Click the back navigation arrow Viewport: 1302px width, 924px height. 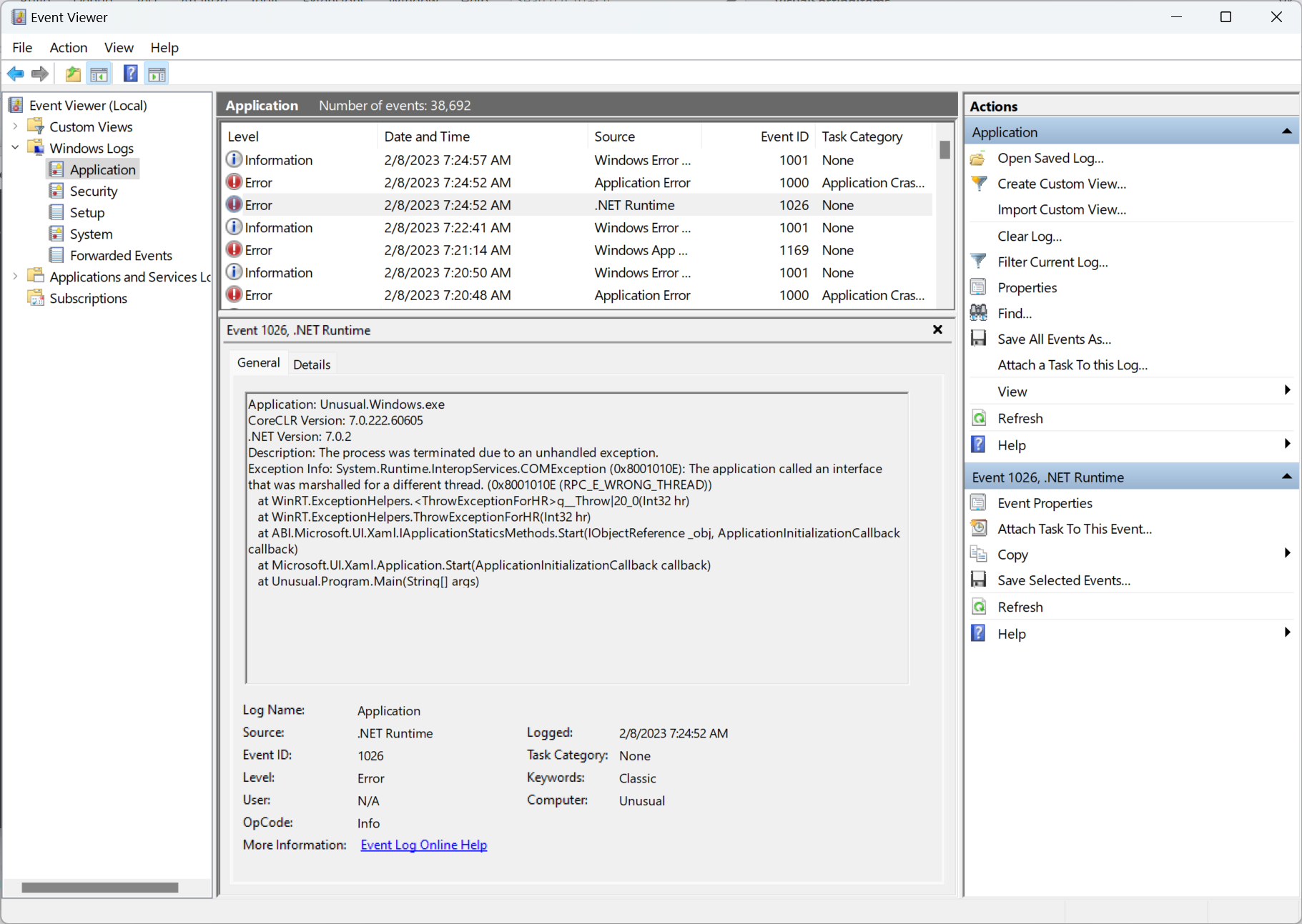[15, 73]
